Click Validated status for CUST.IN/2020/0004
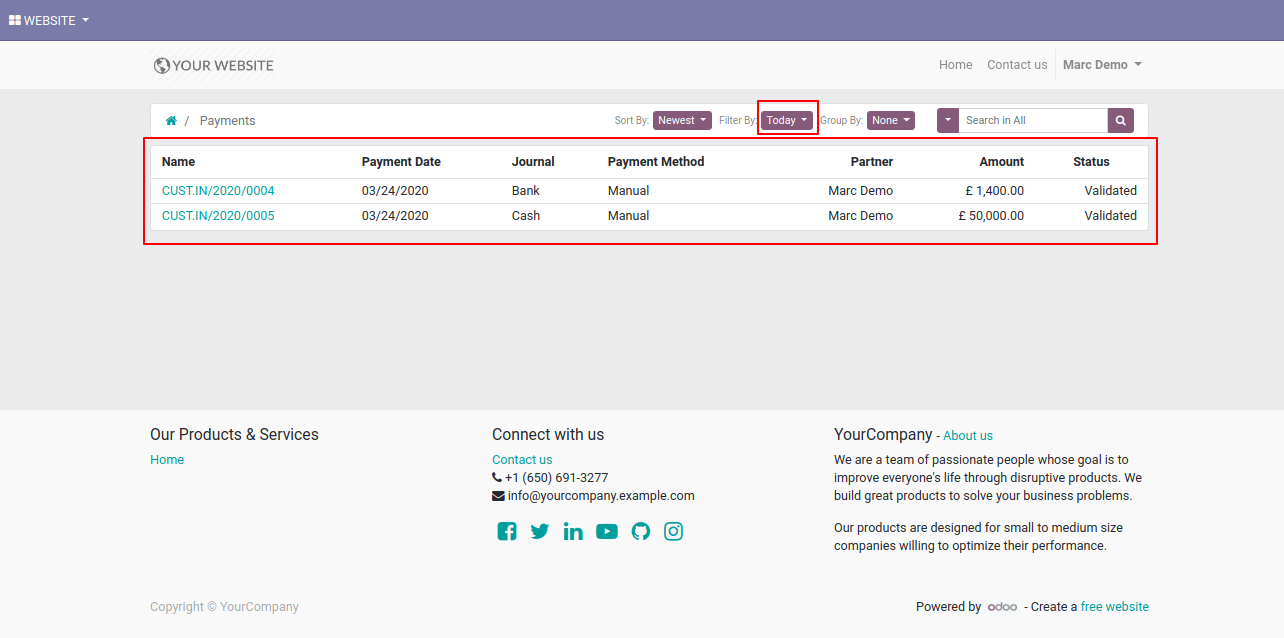The image size is (1284, 638). click(1111, 191)
